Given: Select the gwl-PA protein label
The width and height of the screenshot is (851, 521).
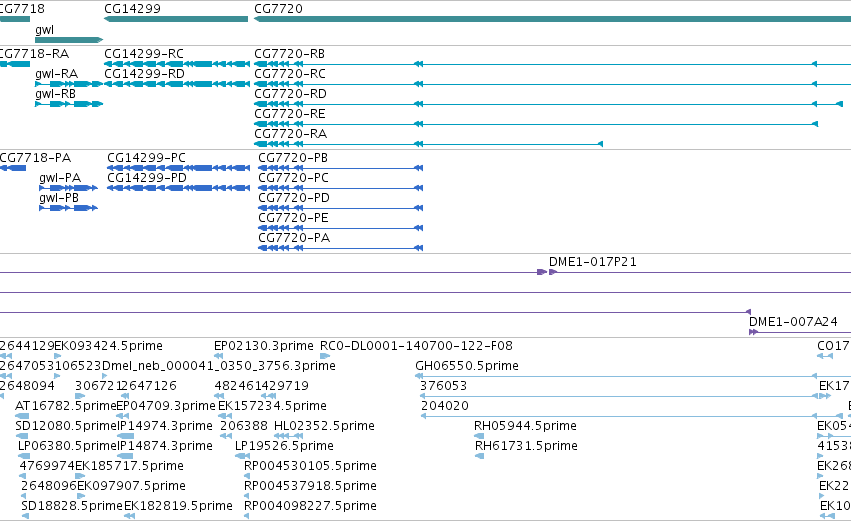Looking at the screenshot, I should click(60, 178).
